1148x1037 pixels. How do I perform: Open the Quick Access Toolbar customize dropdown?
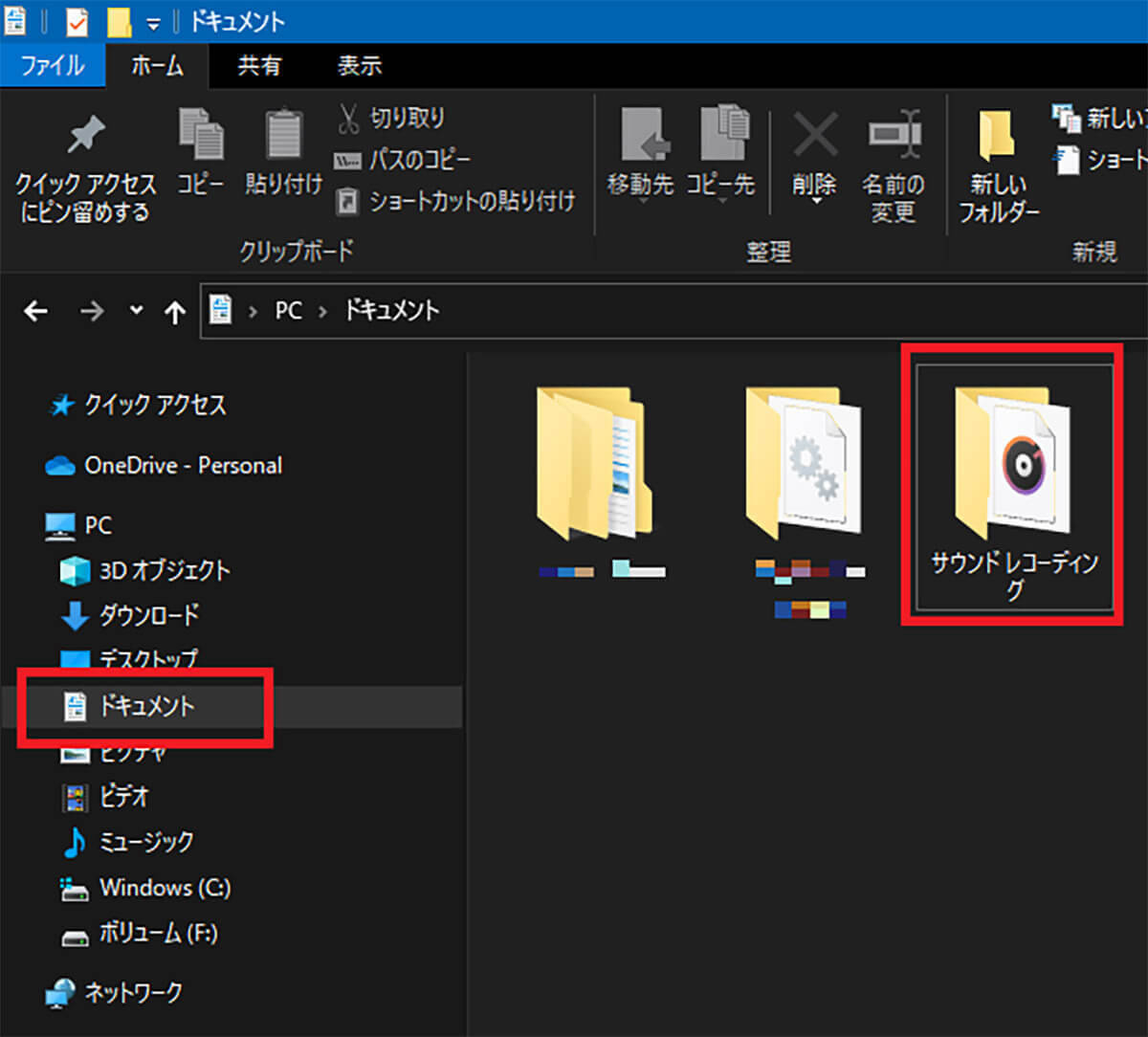[153, 23]
